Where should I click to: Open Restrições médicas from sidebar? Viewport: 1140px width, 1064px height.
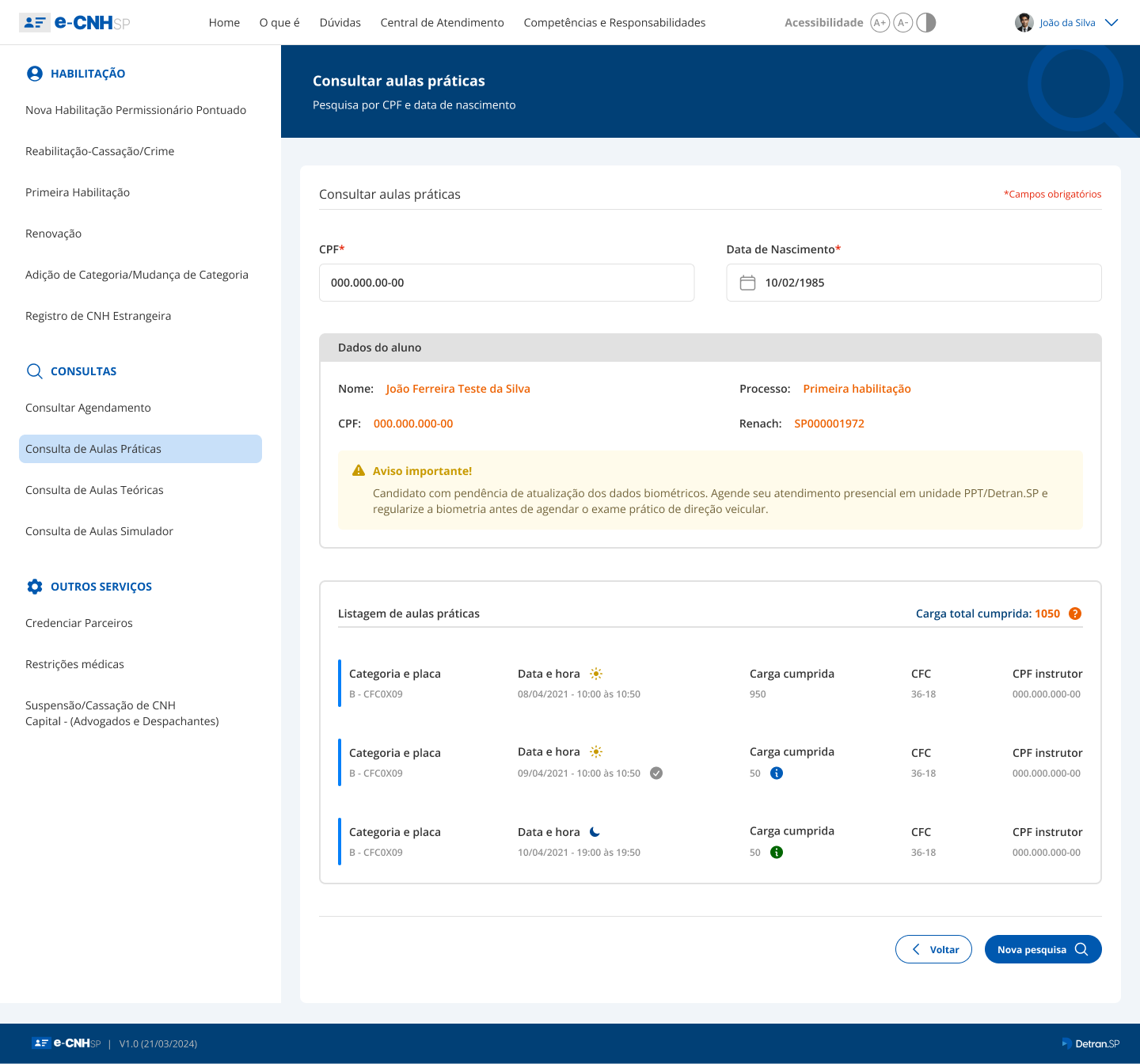[x=74, y=664]
